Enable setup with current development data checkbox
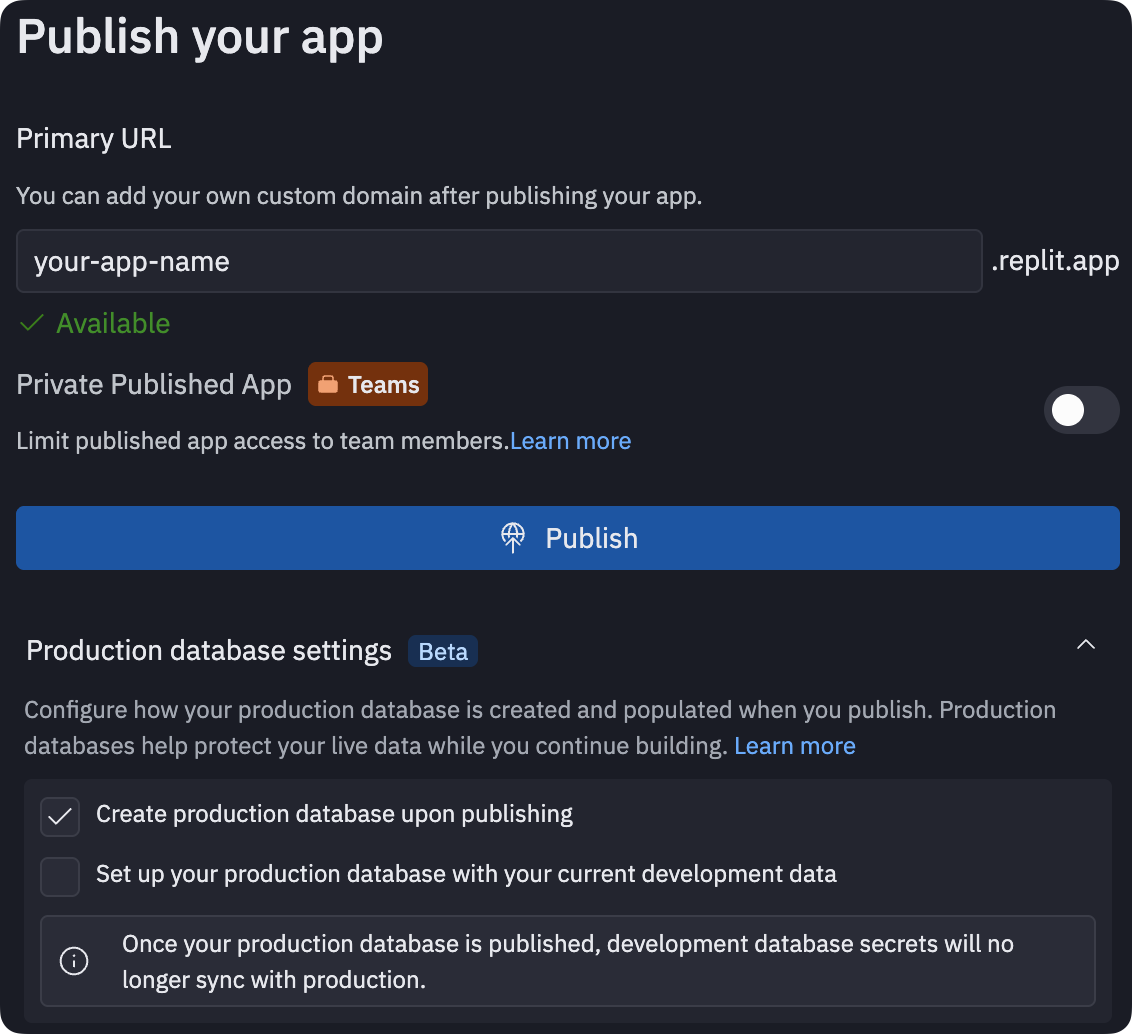The height and width of the screenshot is (1034, 1132). [60, 876]
